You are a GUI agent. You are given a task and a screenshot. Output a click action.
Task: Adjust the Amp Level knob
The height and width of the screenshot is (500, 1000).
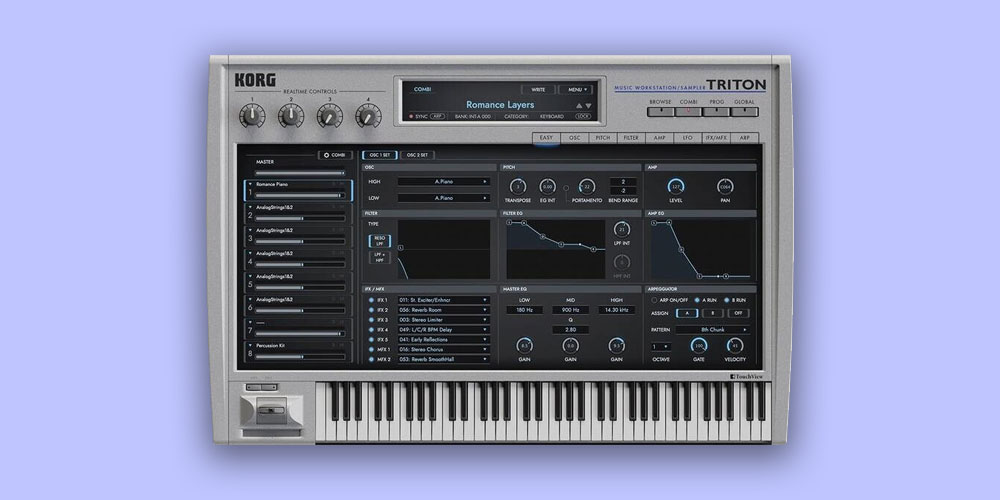(675, 186)
